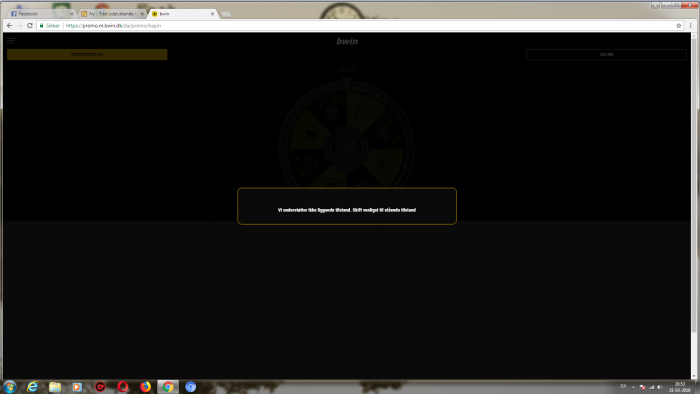Click the scrollbar down arrow

(694, 377)
